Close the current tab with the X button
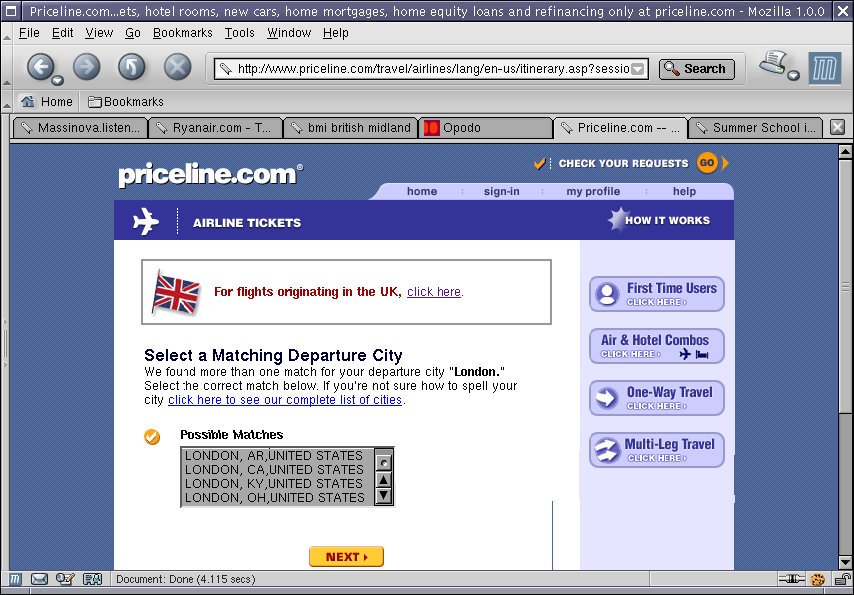 click(x=837, y=128)
